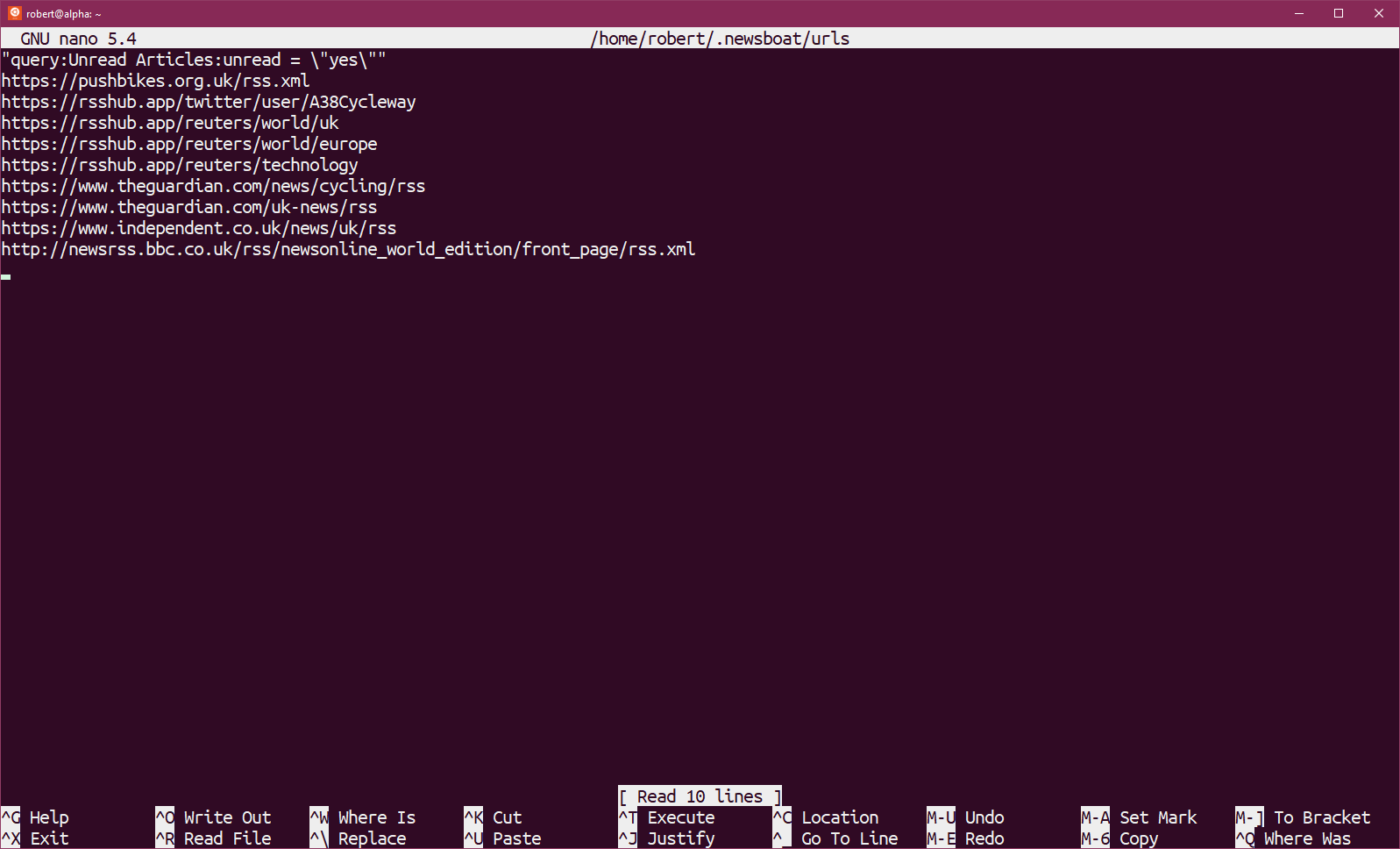Click the Justify shortcut
Viewport: 1400px width, 849px height.
point(679,838)
